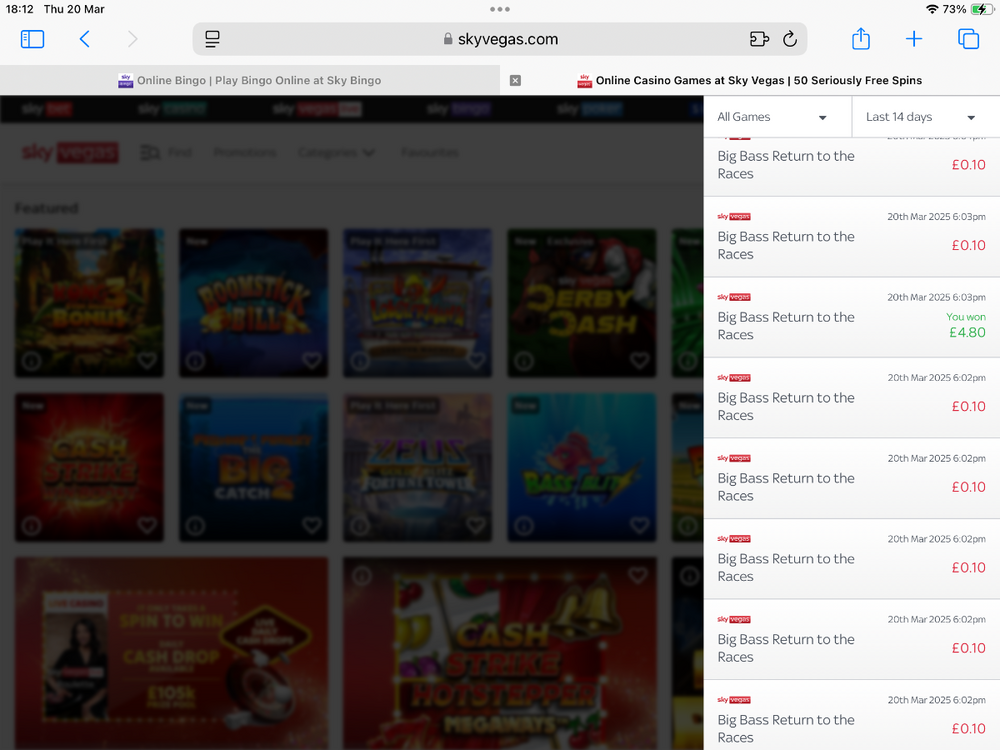
Task: Go back to the previous page
Action: click(85, 39)
